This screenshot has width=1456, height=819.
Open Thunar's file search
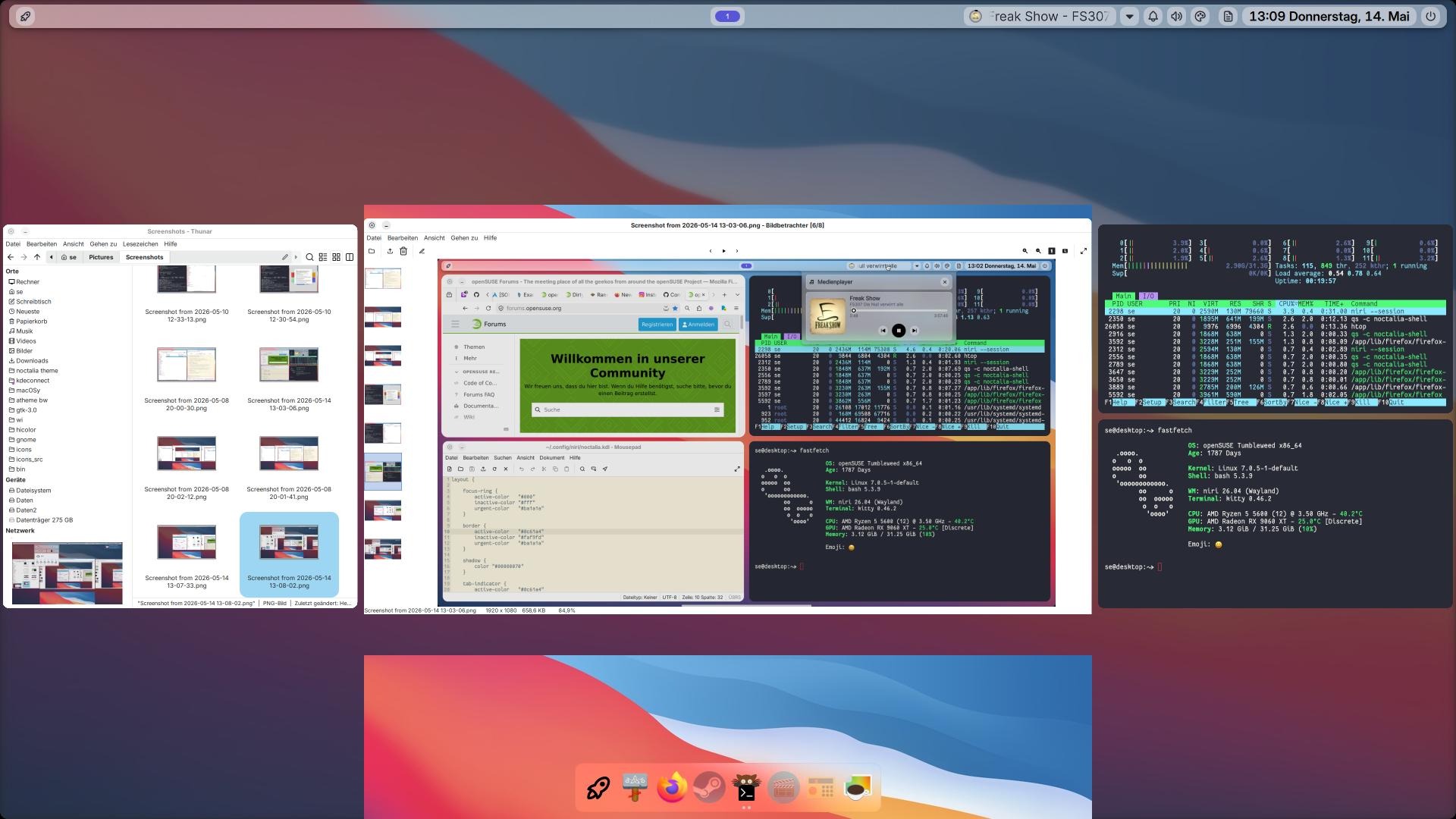click(309, 257)
